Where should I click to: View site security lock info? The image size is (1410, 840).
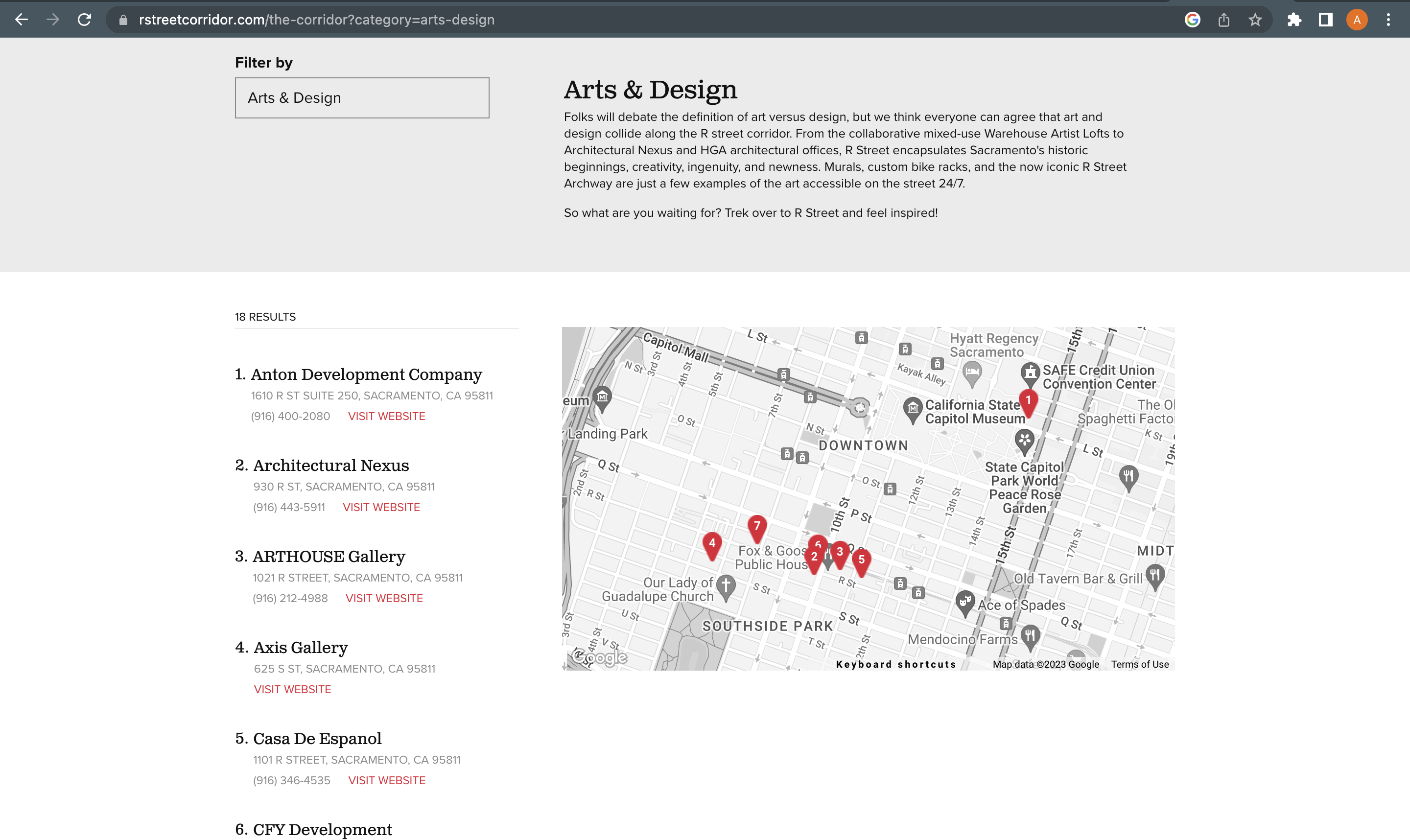point(123,20)
